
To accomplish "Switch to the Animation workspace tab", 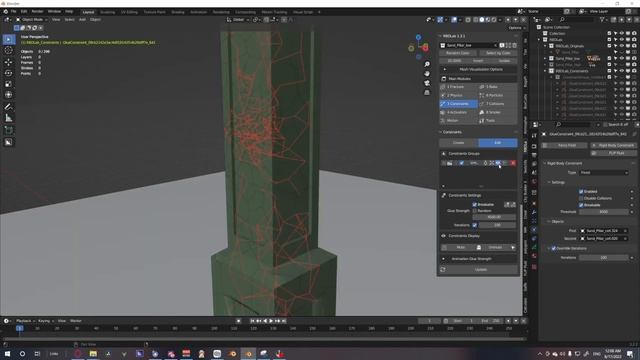I will [x=198, y=12].
